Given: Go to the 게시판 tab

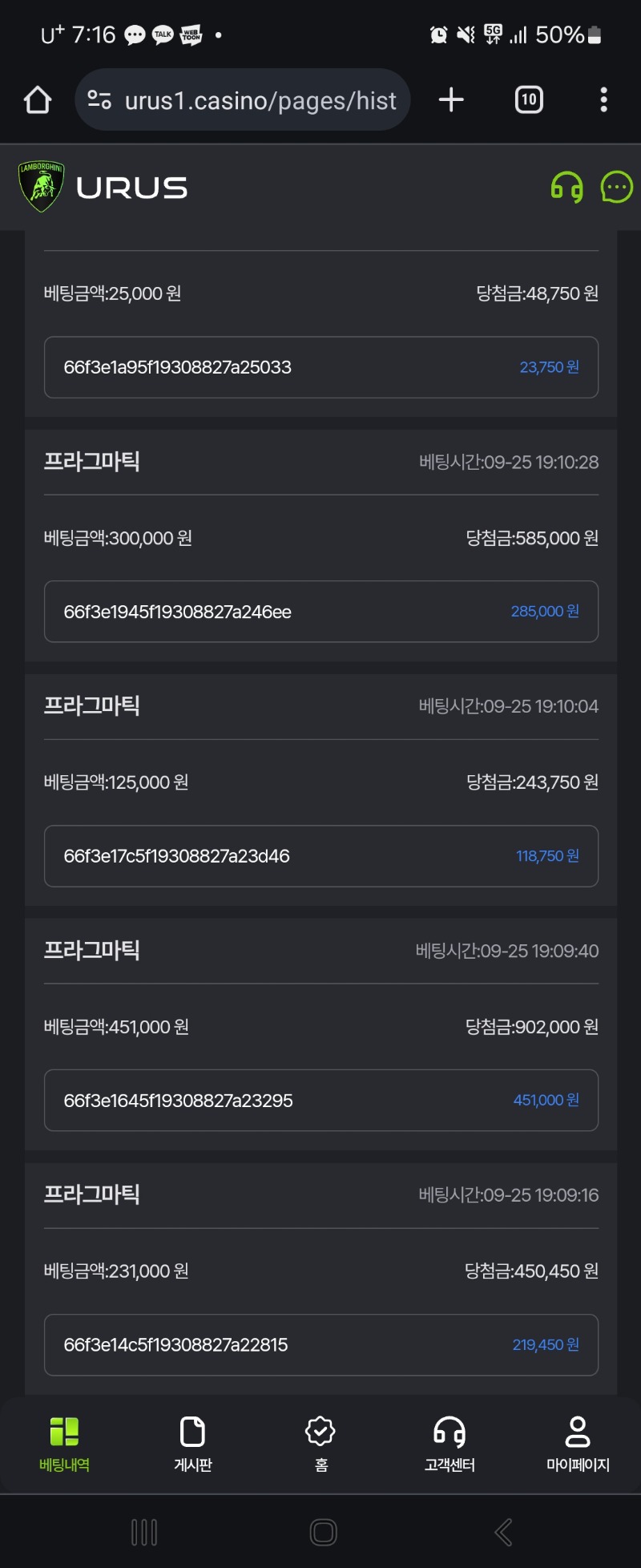Looking at the screenshot, I should coord(193,1444).
